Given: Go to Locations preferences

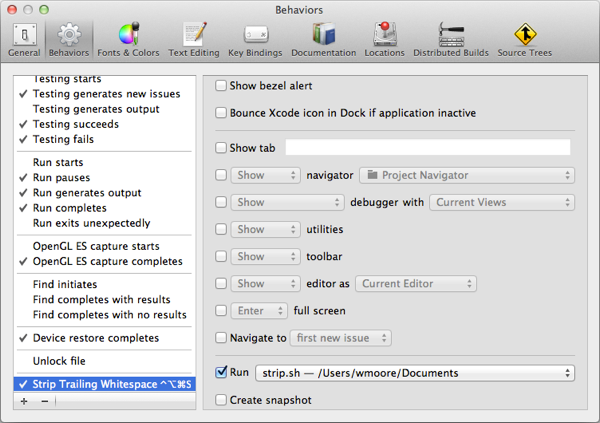Looking at the screenshot, I should [384, 39].
